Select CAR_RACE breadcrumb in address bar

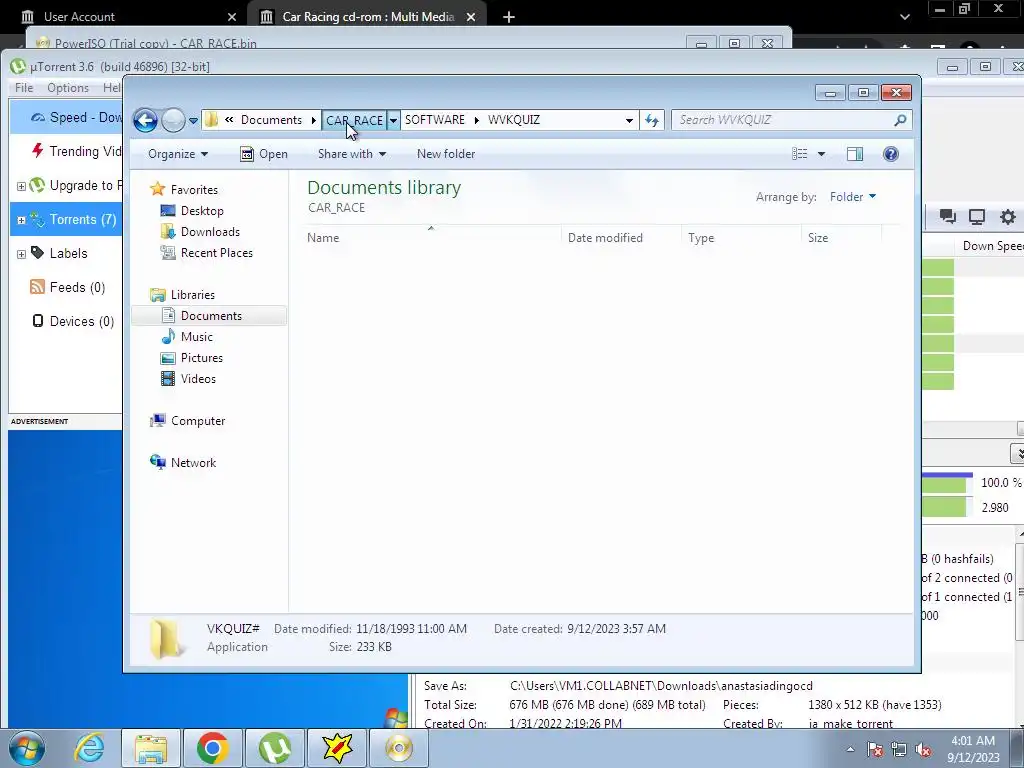coord(354,120)
